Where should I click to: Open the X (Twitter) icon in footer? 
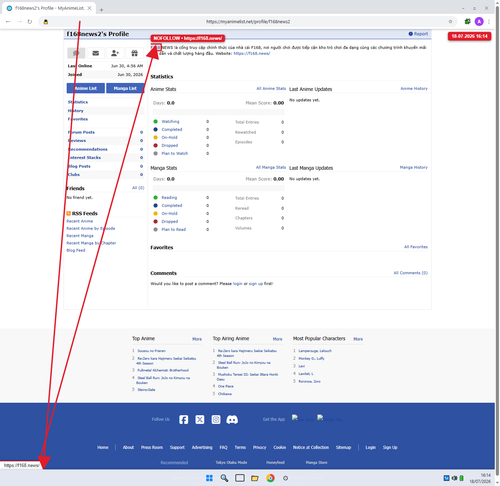tap(200, 420)
